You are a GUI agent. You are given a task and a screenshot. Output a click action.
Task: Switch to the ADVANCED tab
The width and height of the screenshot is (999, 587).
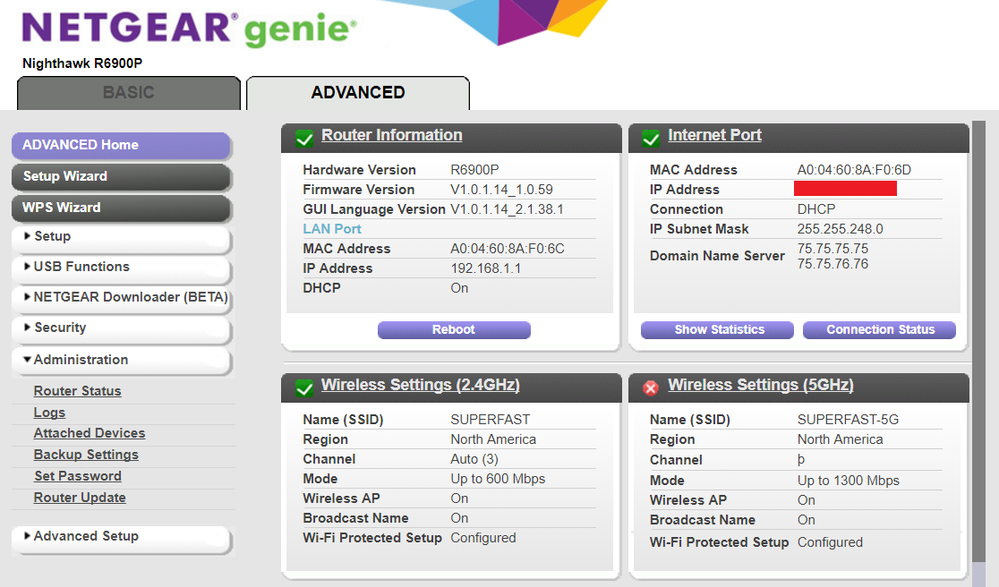click(358, 93)
